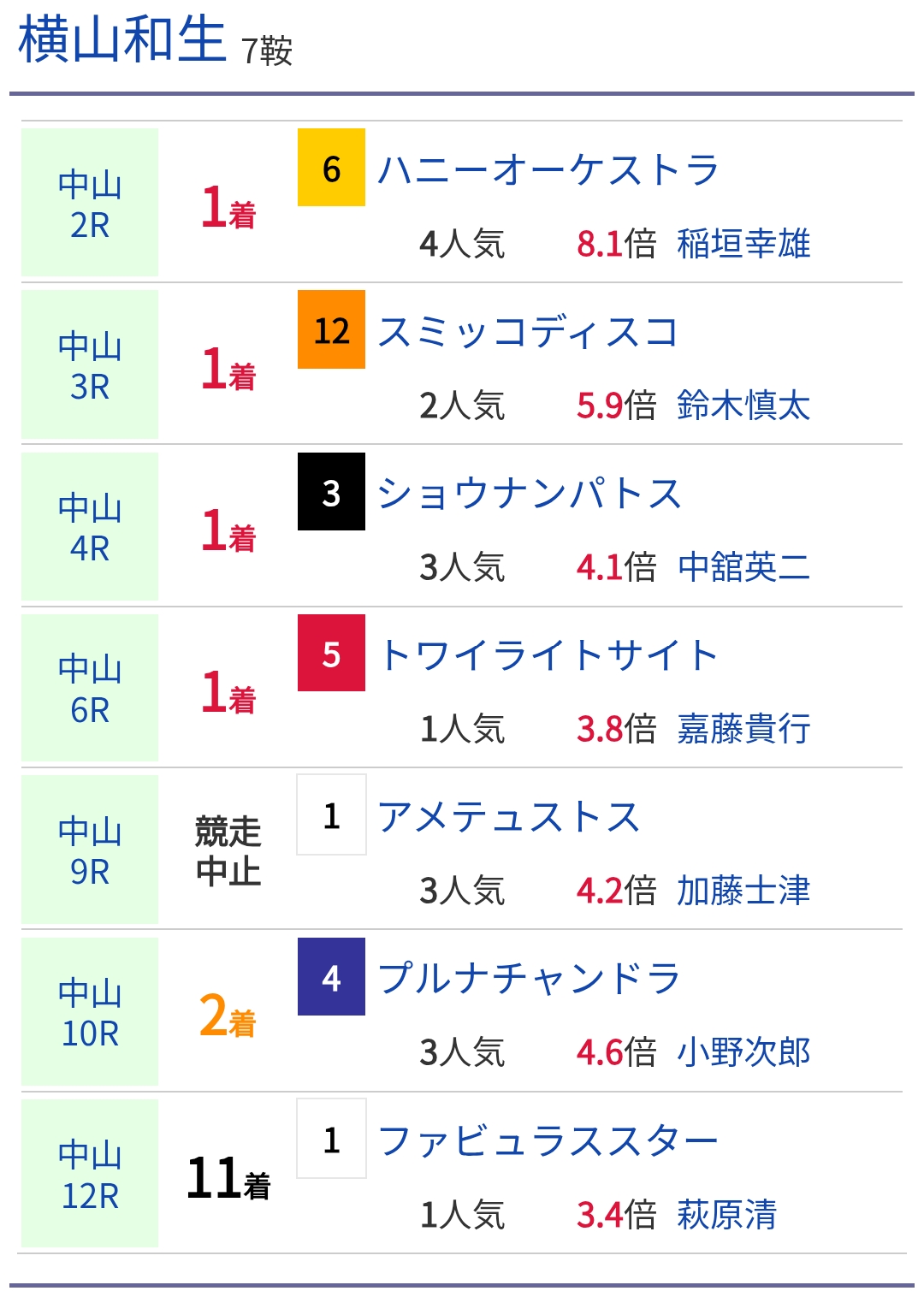Select the 中山 9R race cell
This screenshot has height=1291, width=924.
[90, 850]
